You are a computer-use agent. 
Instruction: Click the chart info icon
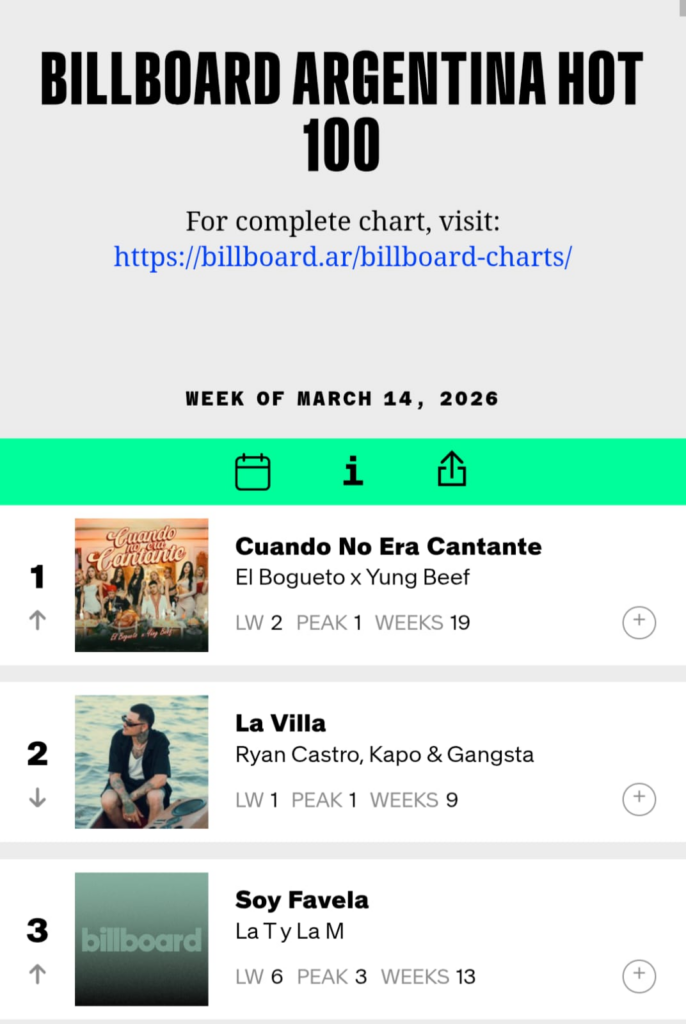353,470
